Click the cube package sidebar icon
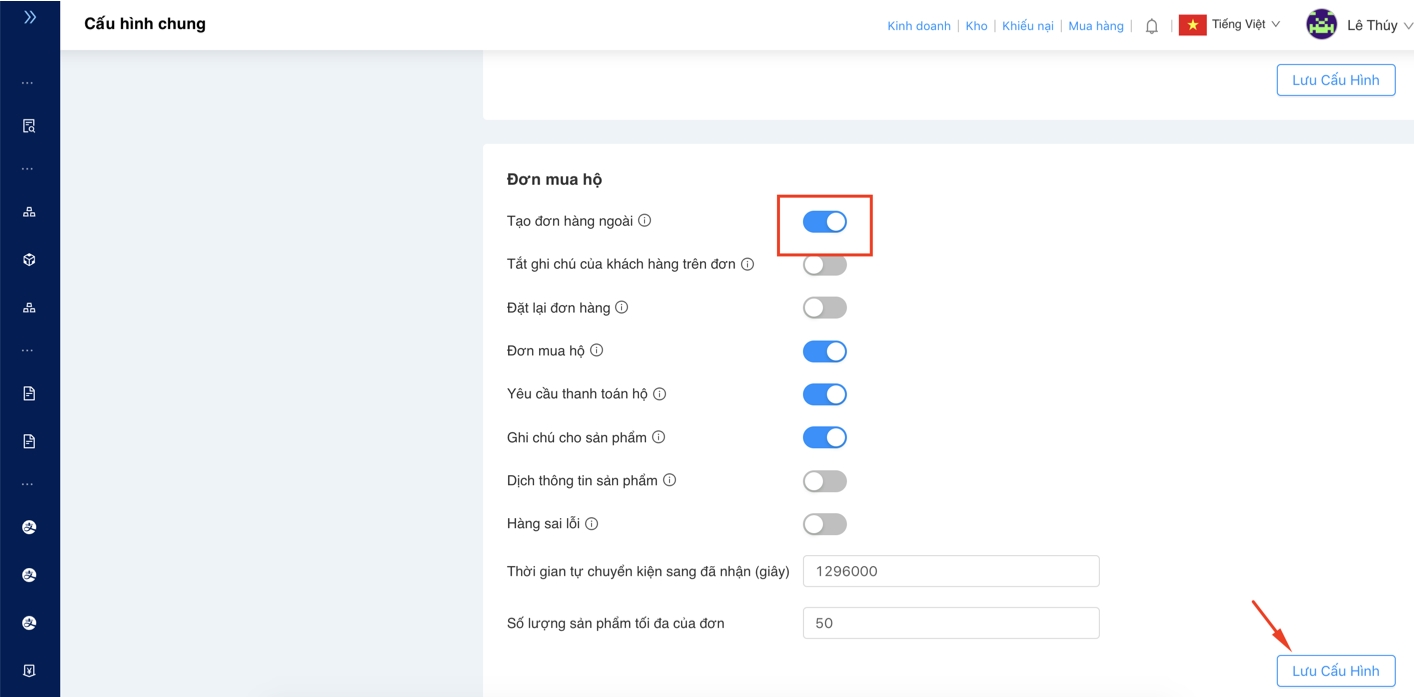The width and height of the screenshot is (1414, 697). 29,260
